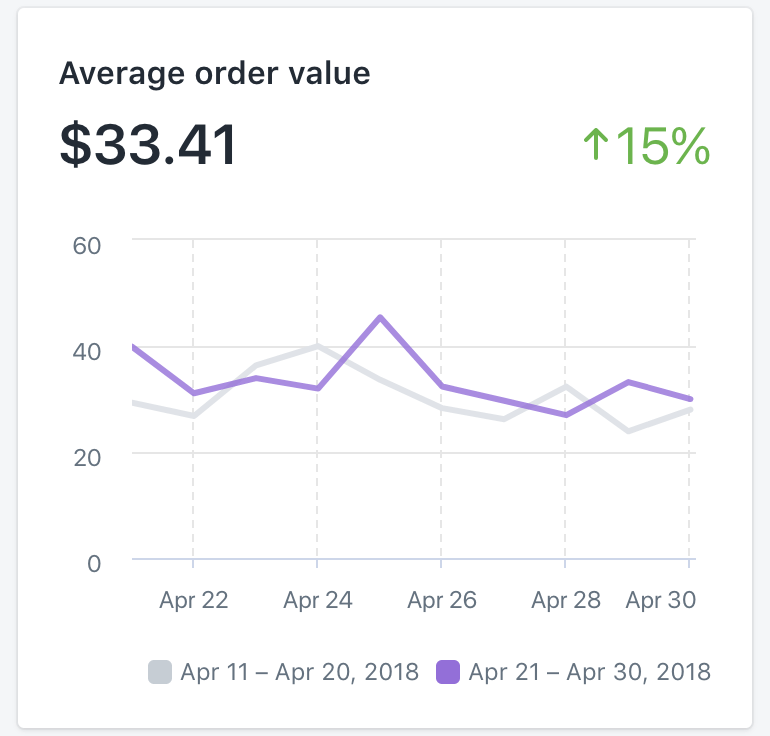Click the green upward arrow icon
770x736 pixels.
[595, 145]
